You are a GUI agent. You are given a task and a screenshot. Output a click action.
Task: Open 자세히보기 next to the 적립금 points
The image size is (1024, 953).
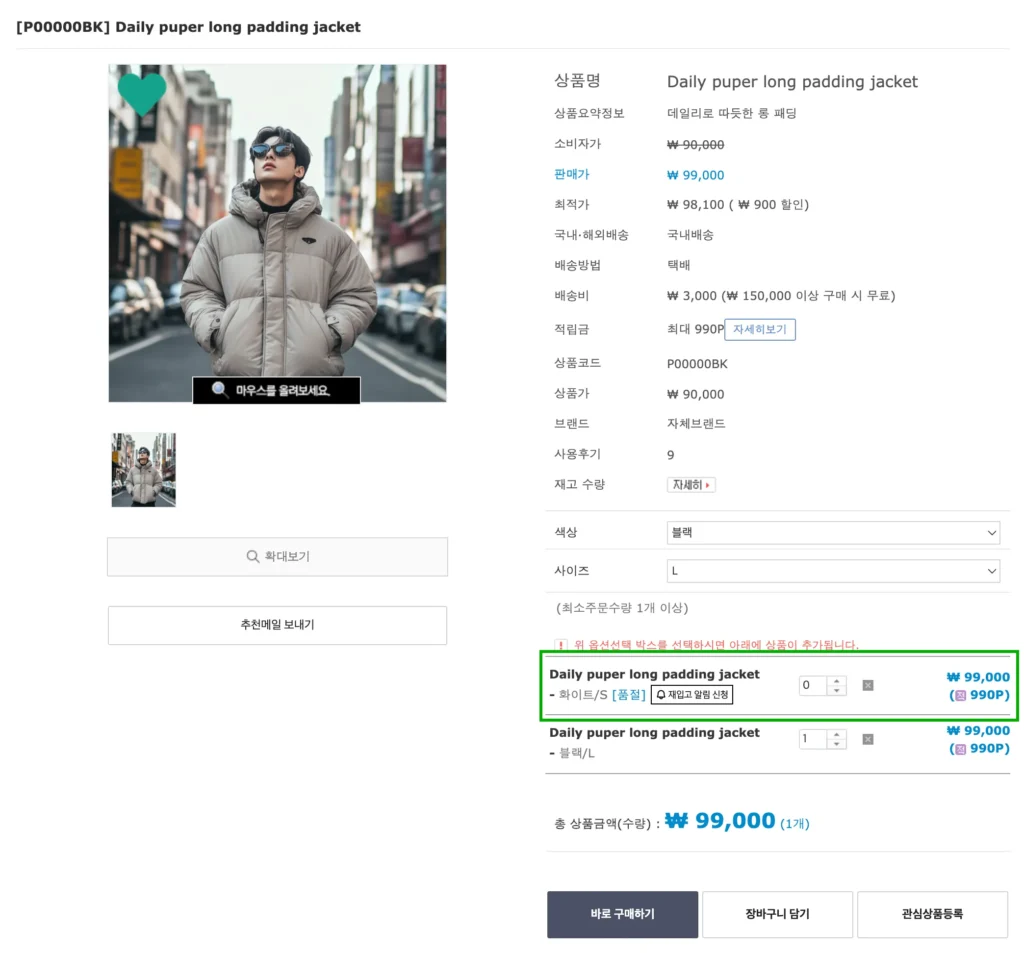pyautogui.click(x=760, y=329)
